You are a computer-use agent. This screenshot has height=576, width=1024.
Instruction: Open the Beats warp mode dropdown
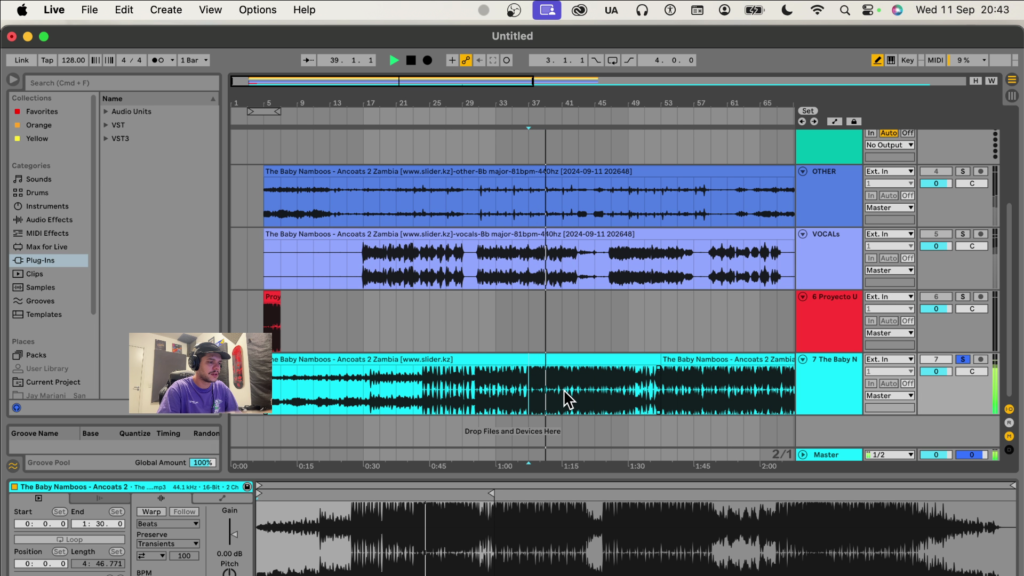click(168, 524)
